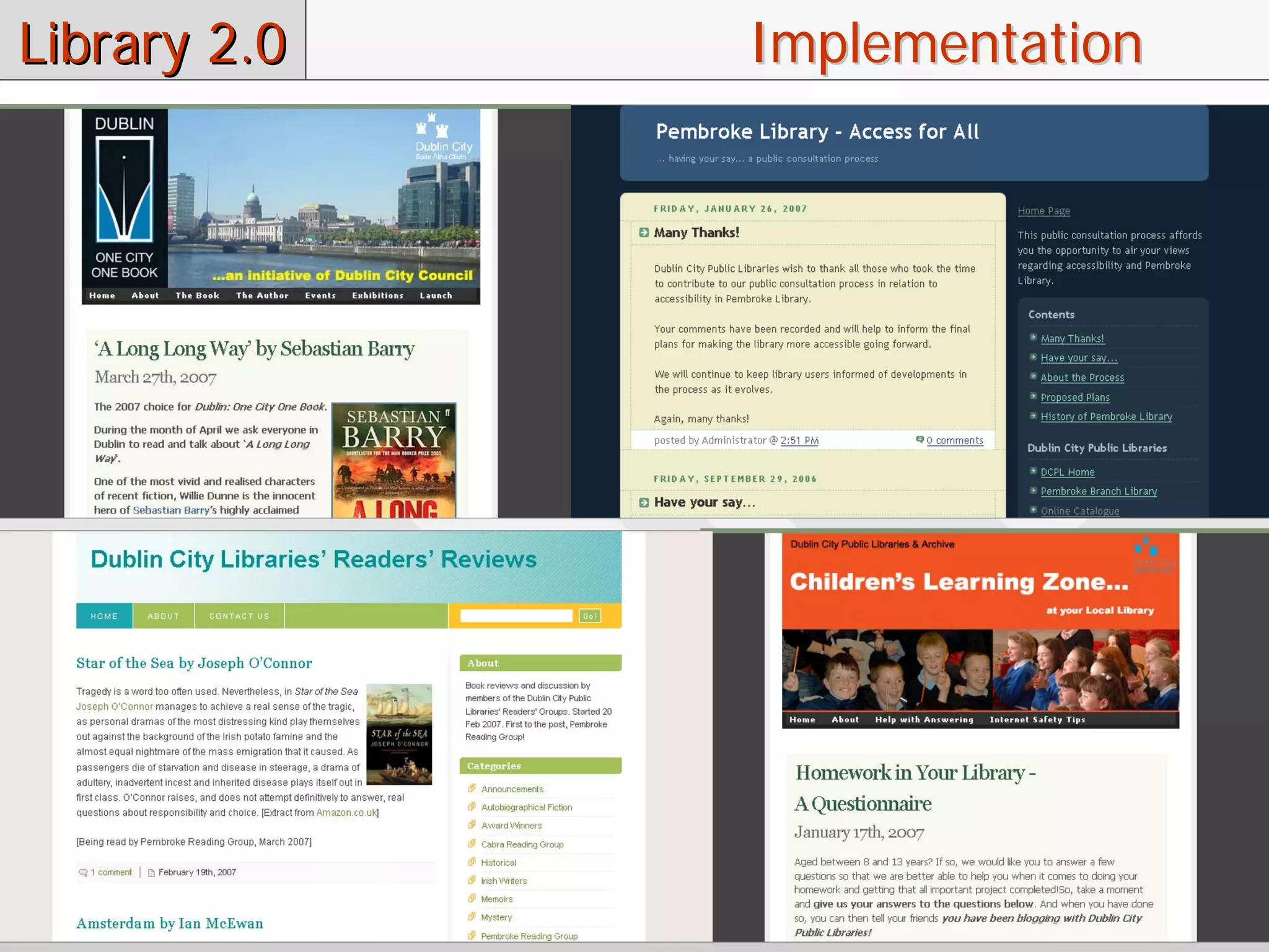Click arrow icon beside Many Thanks! post
Image resolution: width=1269 pixels, height=952 pixels.
644,232
